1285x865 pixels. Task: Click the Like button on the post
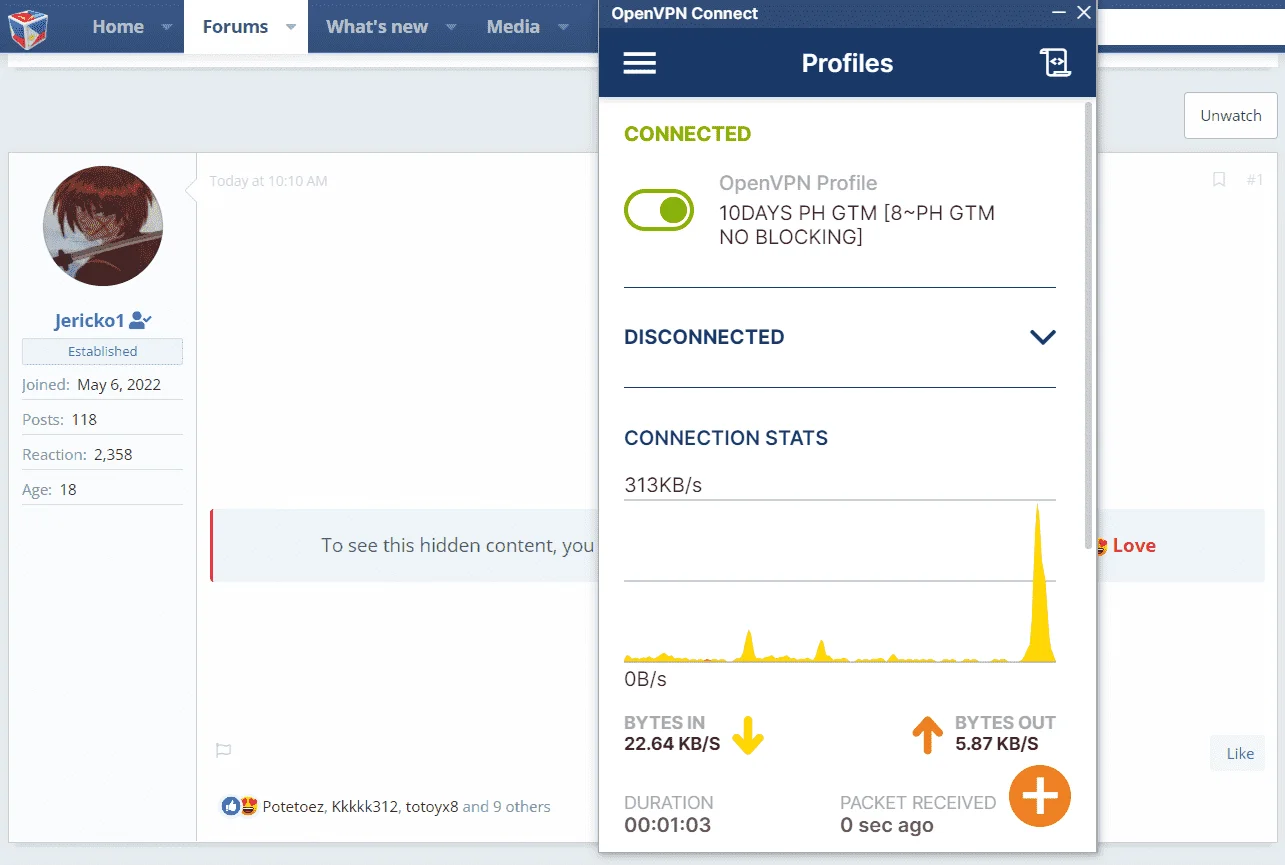(x=1239, y=754)
